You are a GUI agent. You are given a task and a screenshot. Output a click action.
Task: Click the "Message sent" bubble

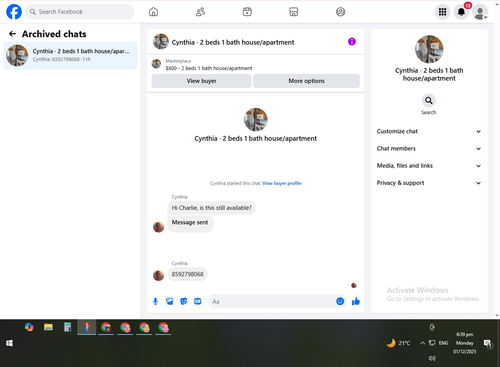pyautogui.click(x=190, y=223)
